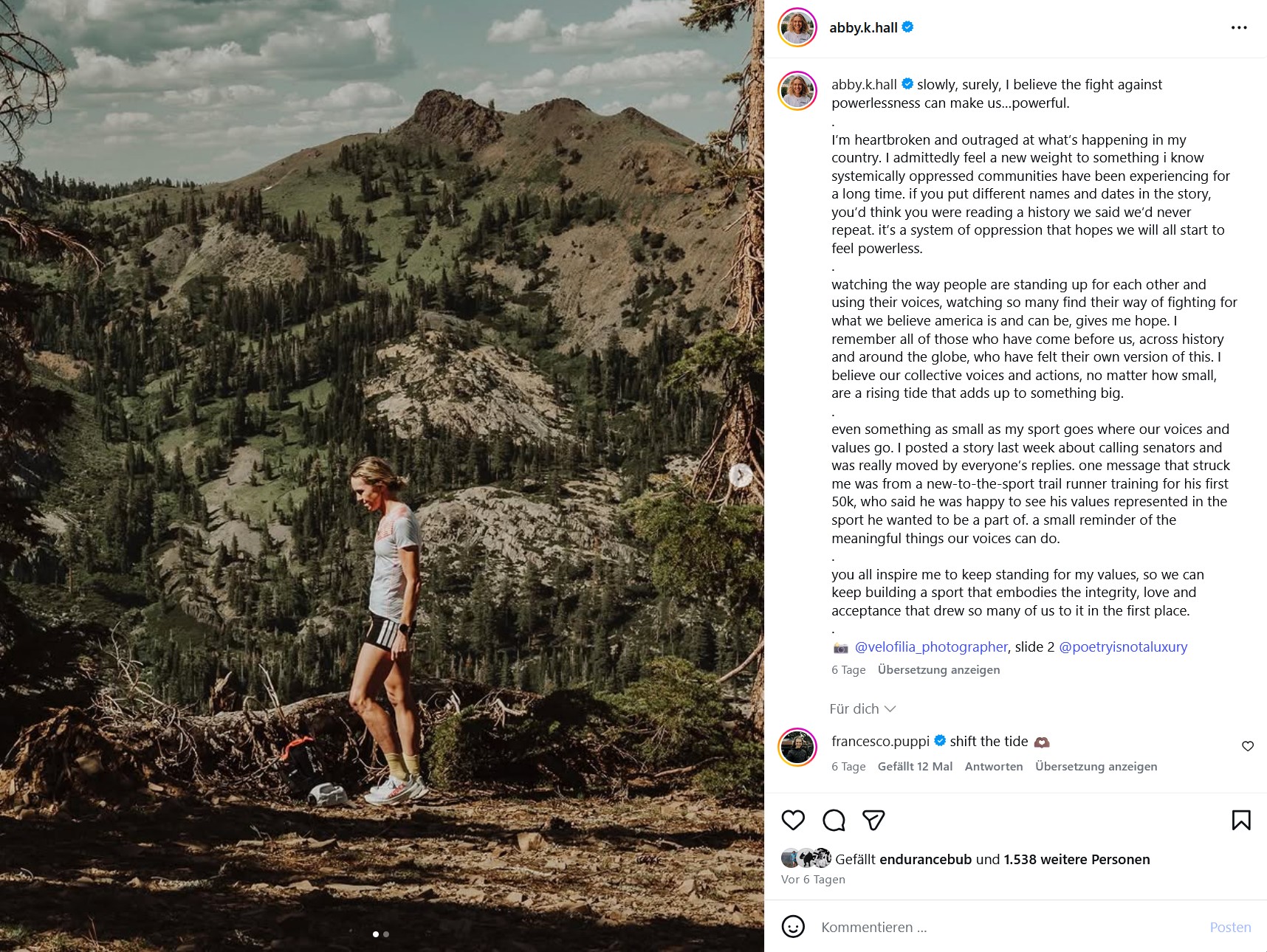Like francesco.puppi's comment

pyautogui.click(x=1248, y=746)
